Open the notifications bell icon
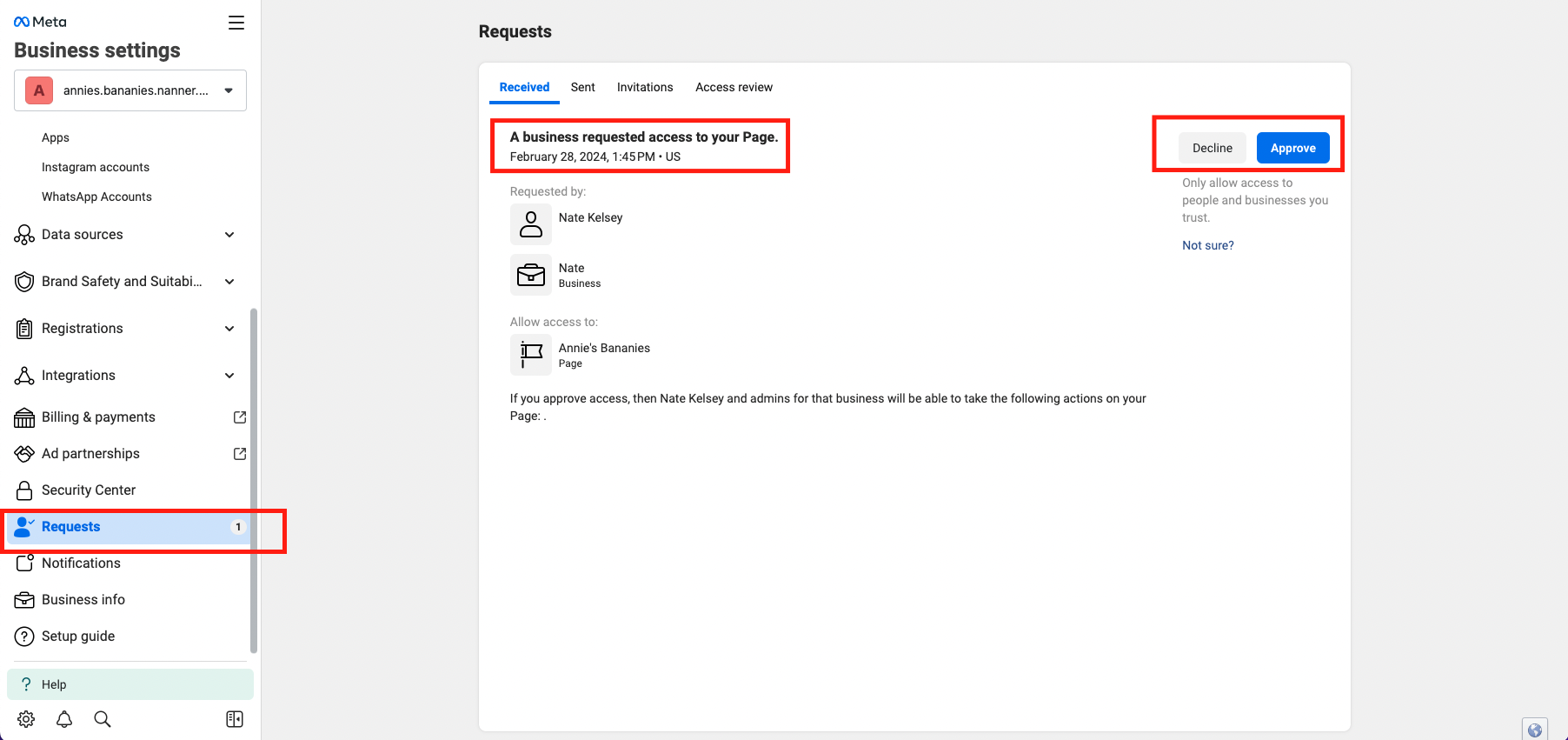The image size is (1568, 740). coord(64,719)
